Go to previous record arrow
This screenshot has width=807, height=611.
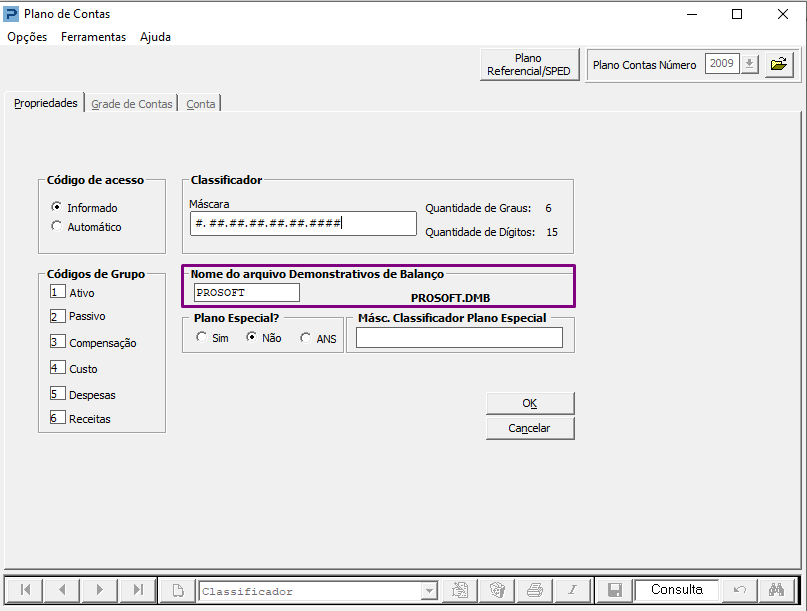(x=62, y=589)
